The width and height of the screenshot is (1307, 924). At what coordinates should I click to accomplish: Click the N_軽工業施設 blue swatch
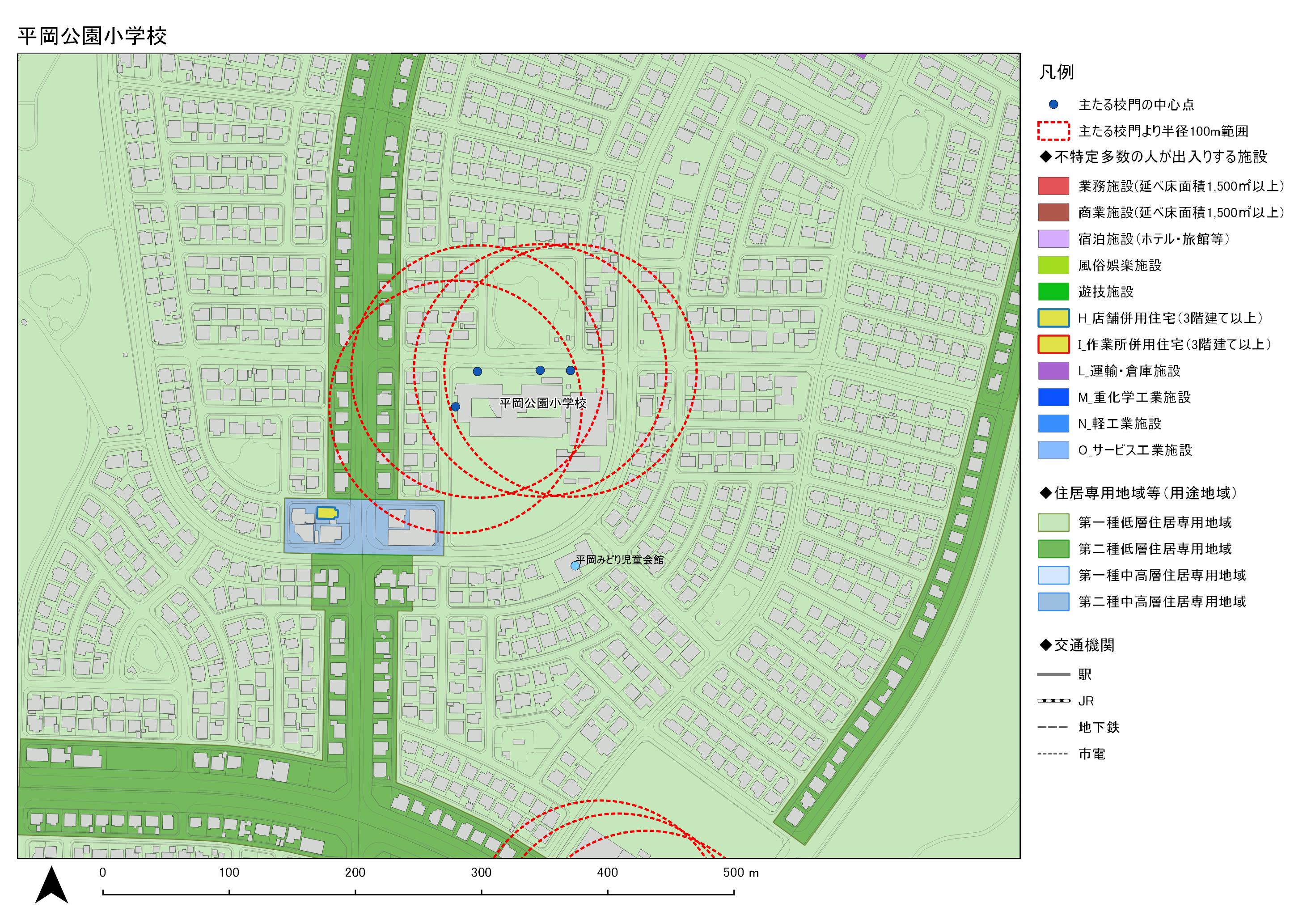click(1053, 424)
